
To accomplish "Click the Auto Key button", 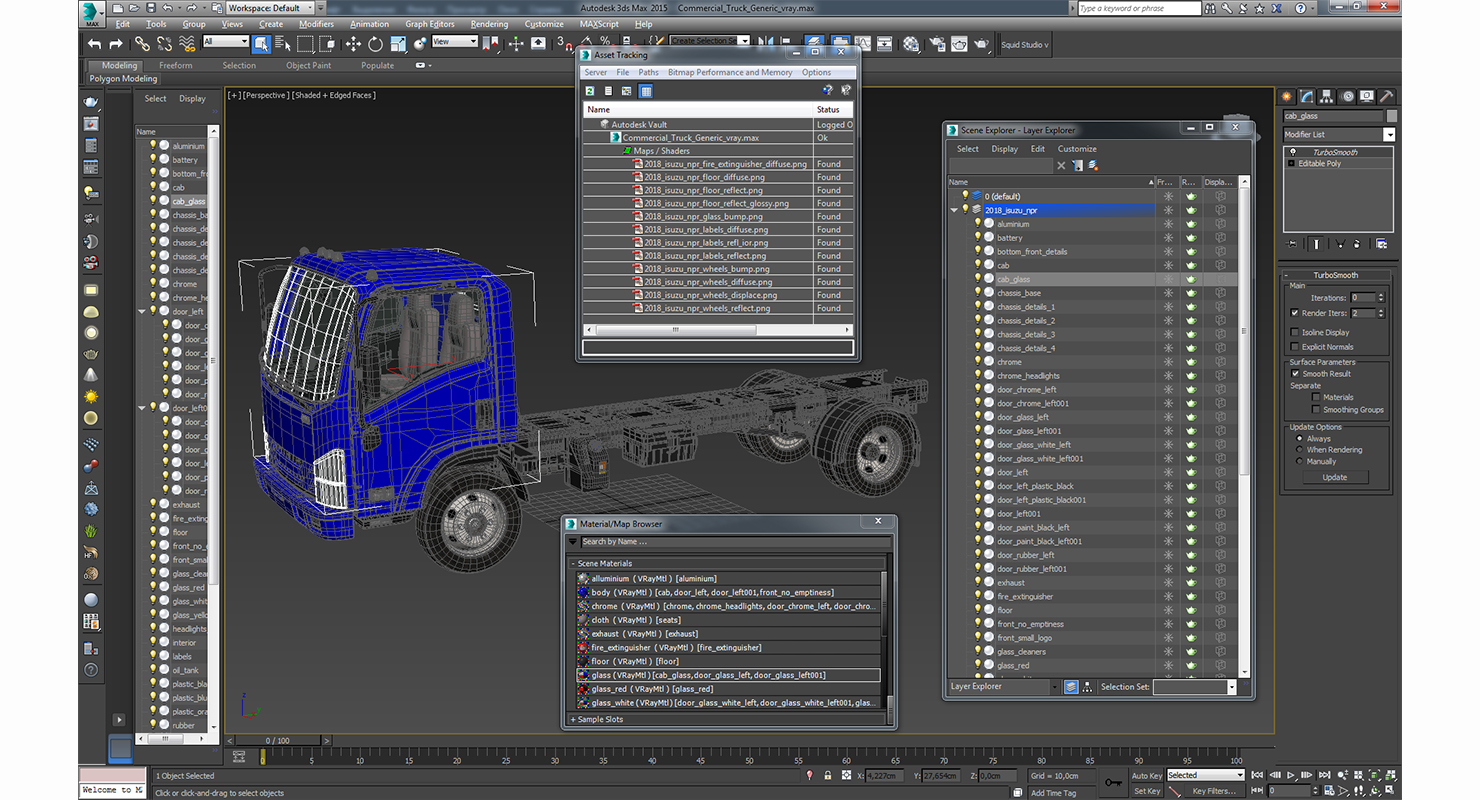I will point(1147,776).
